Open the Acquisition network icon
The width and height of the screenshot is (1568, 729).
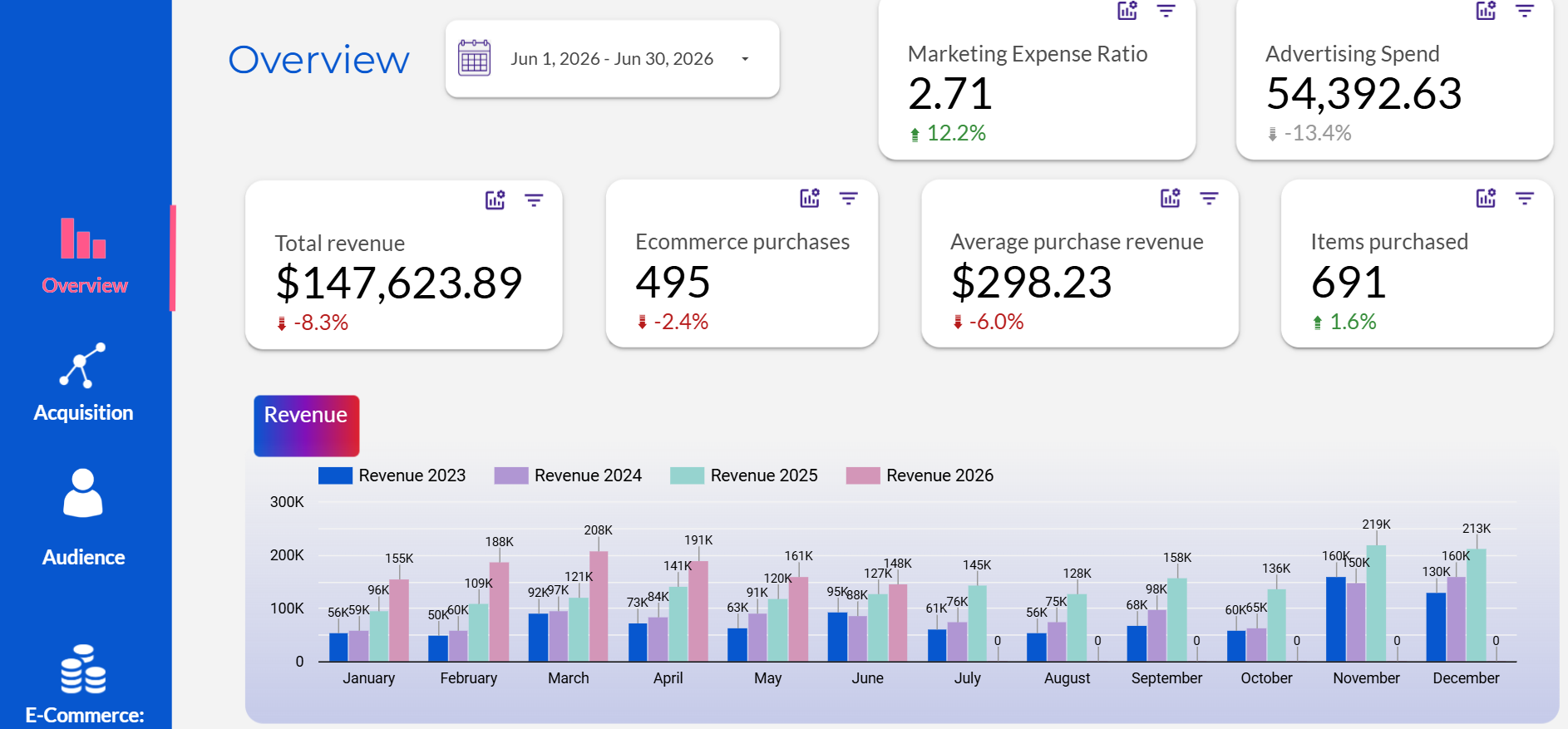point(82,366)
